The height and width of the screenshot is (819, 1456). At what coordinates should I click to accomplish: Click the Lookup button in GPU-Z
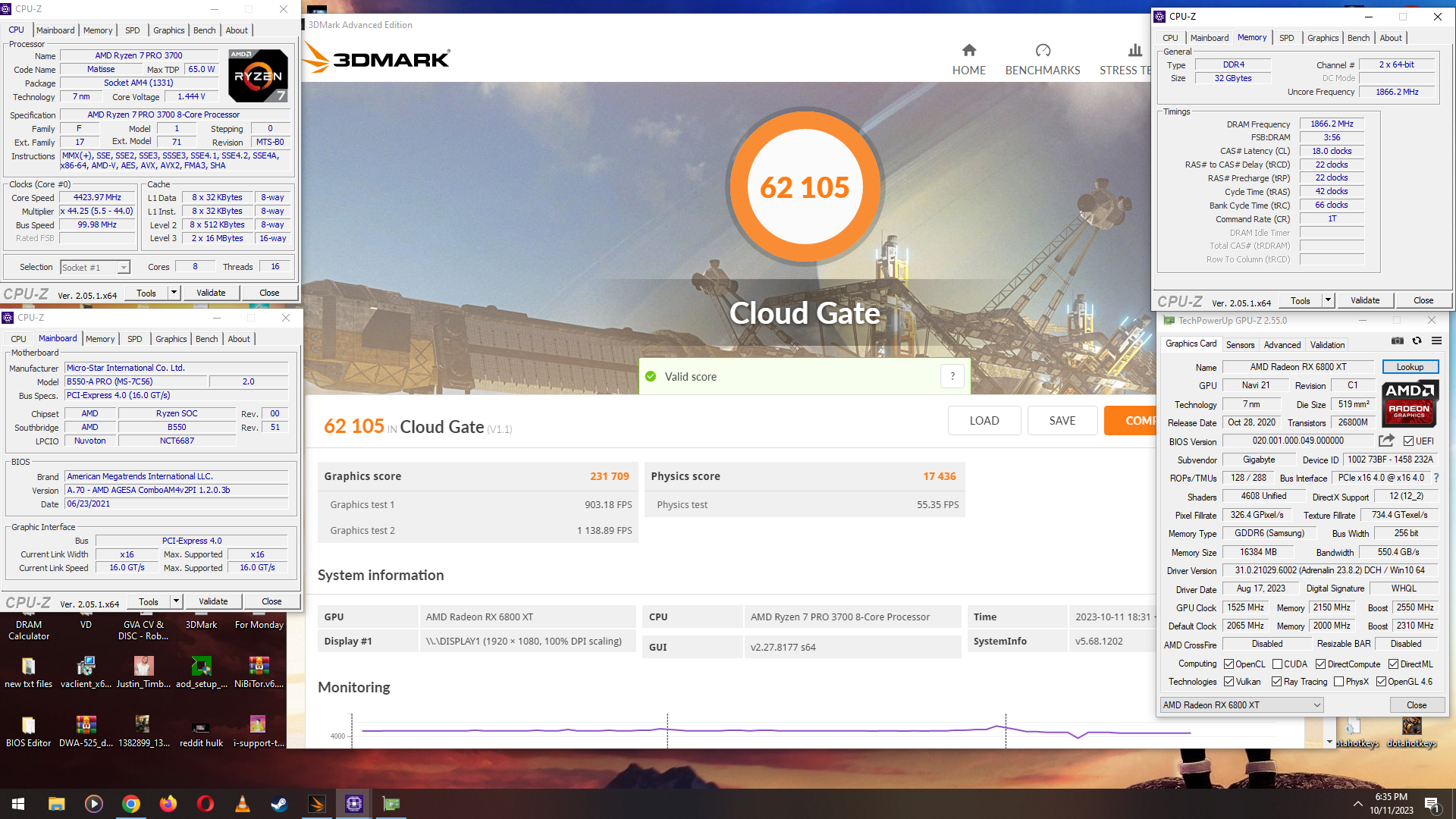coord(1410,367)
